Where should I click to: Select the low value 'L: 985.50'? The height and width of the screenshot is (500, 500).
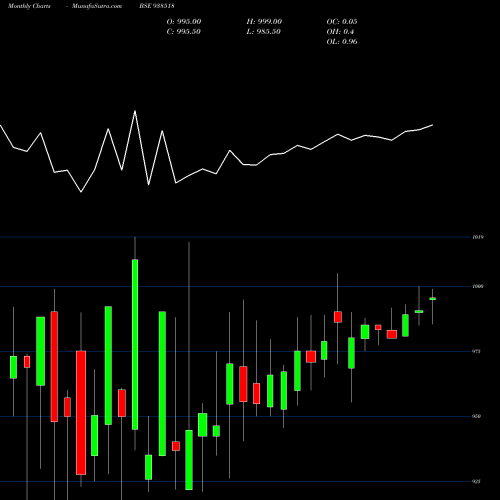coord(263,32)
